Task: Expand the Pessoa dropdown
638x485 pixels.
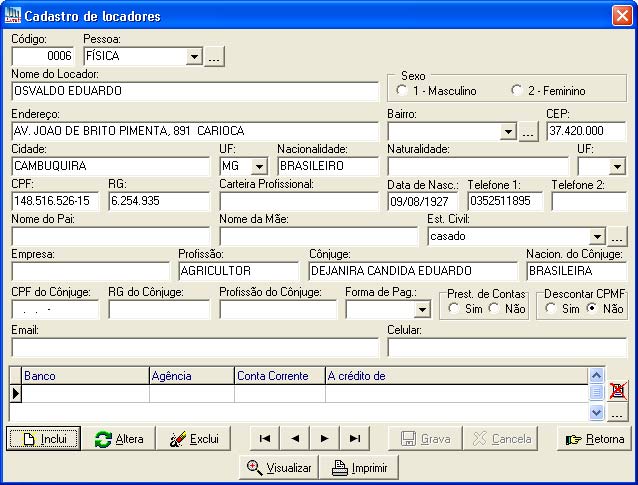Action: [194, 57]
